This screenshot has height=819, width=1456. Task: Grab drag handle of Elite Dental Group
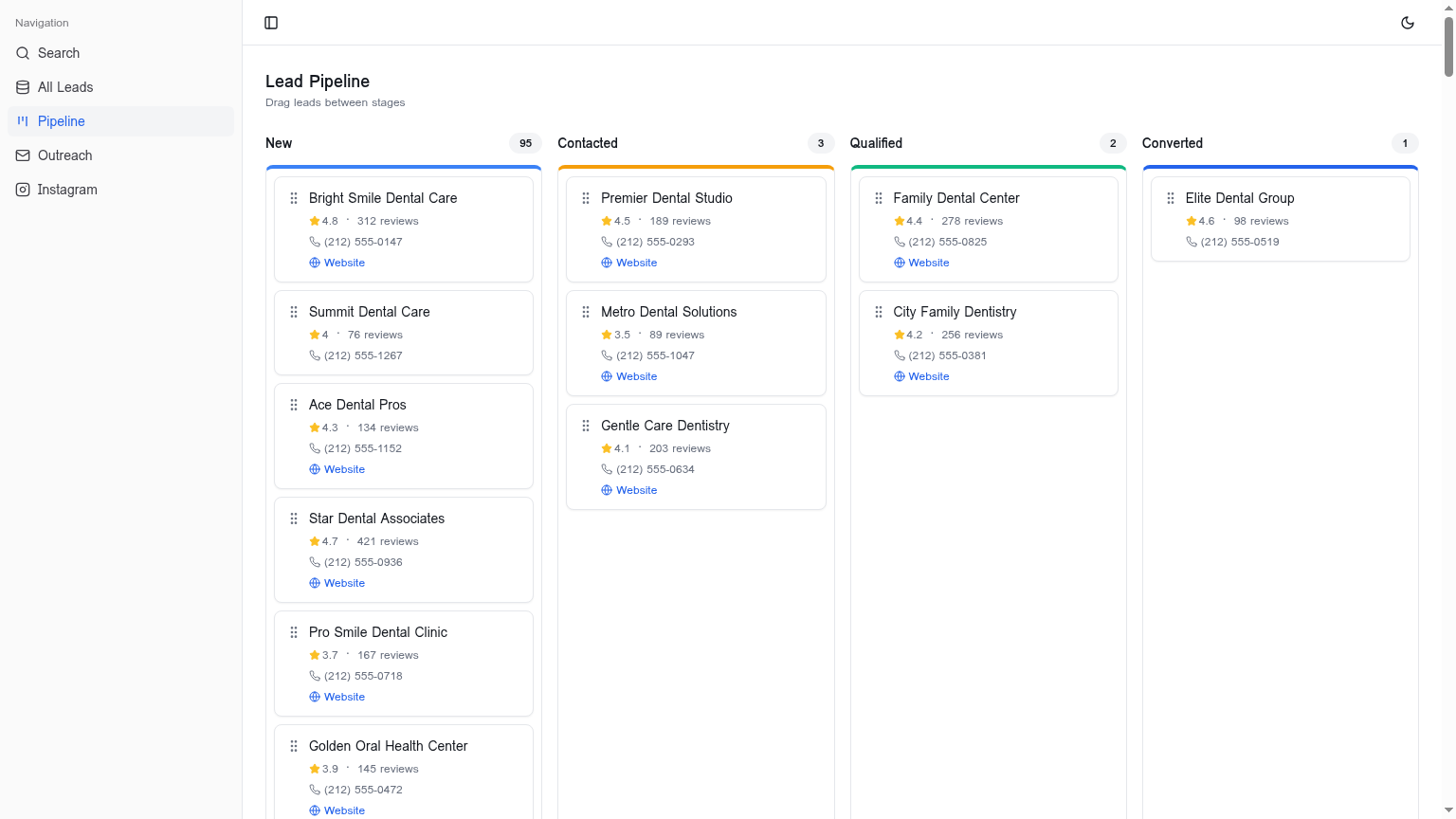(1171, 198)
